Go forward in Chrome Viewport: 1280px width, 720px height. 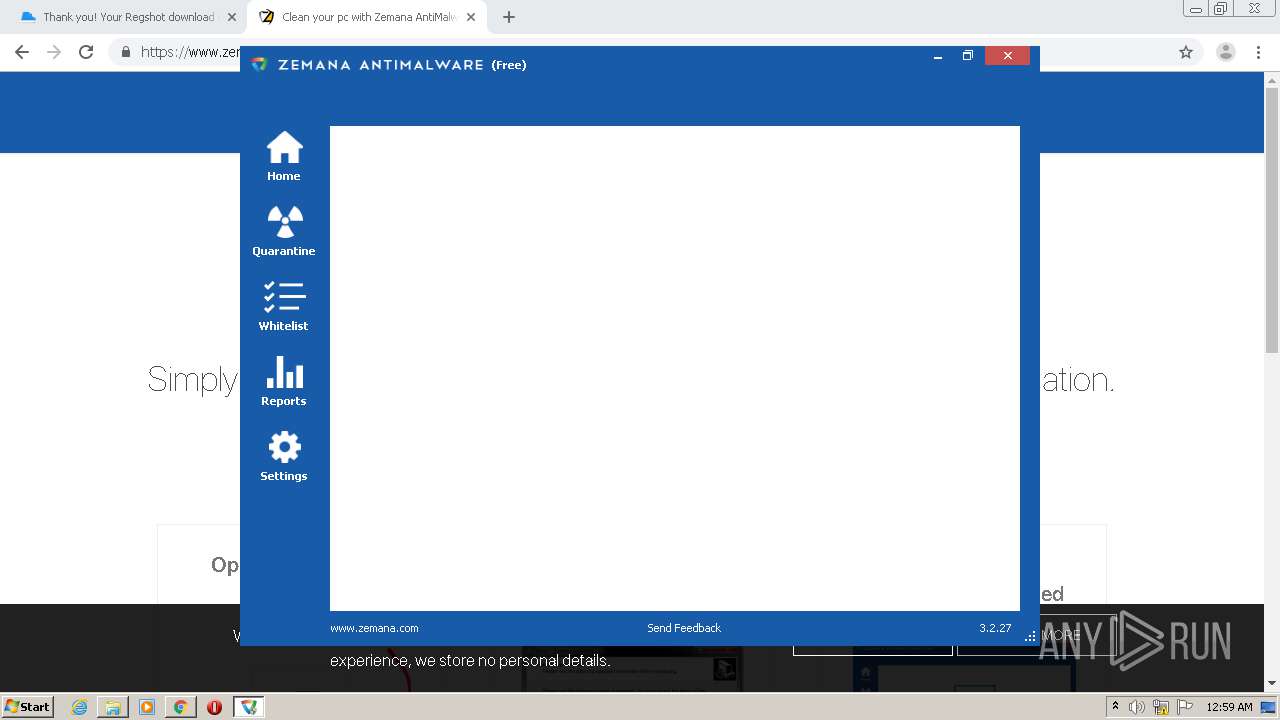click(54, 52)
